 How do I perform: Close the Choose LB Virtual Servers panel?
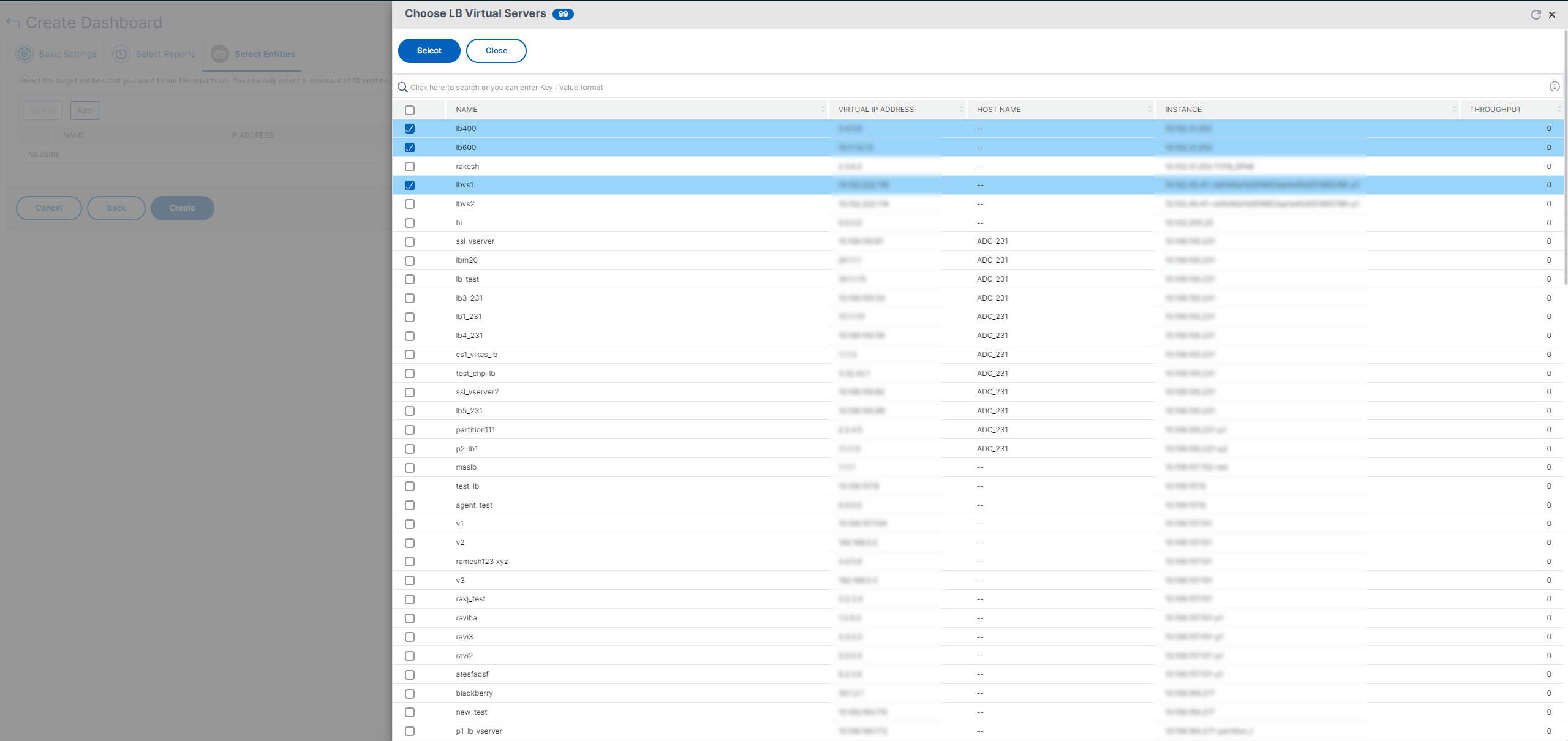[1551, 15]
